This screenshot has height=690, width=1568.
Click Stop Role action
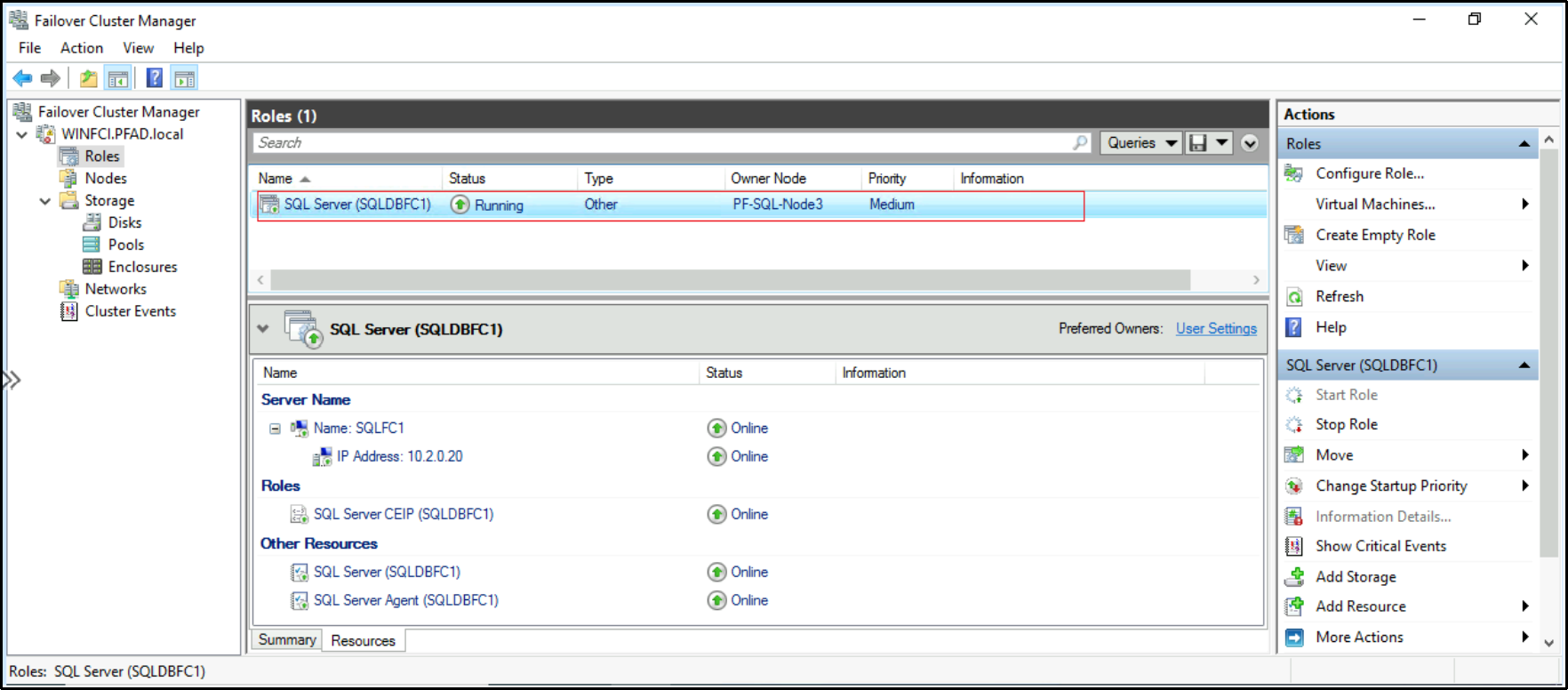[x=1346, y=425]
